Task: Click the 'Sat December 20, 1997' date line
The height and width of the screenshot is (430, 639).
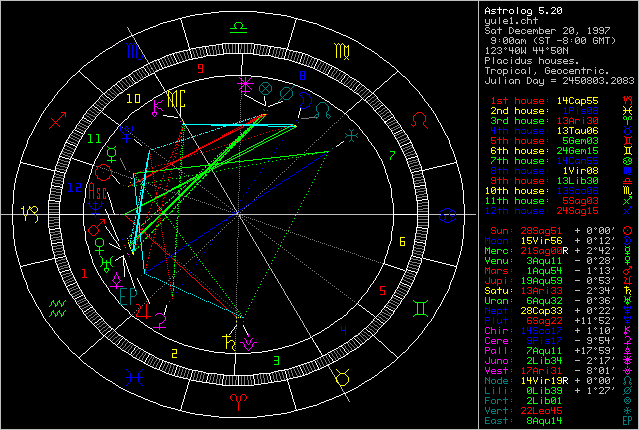Action: point(547,31)
